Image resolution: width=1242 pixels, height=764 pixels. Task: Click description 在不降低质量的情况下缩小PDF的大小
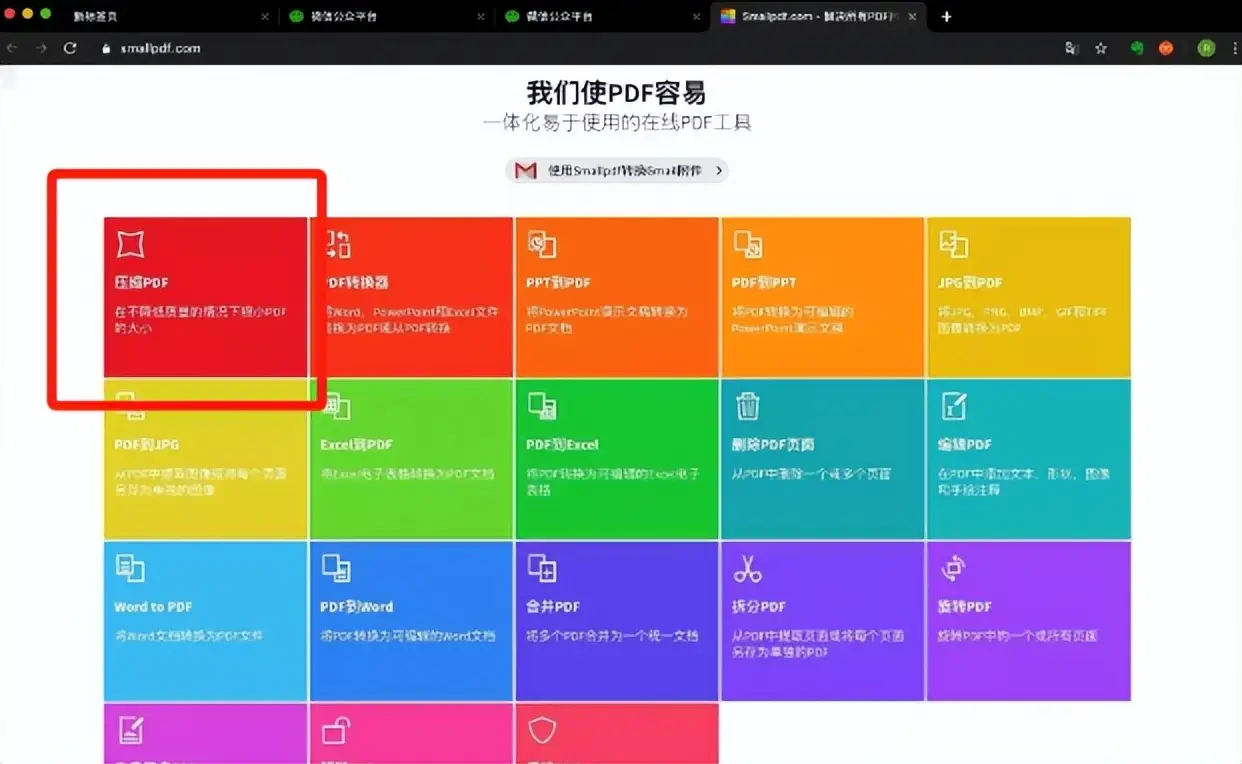click(x=201, y=320)
